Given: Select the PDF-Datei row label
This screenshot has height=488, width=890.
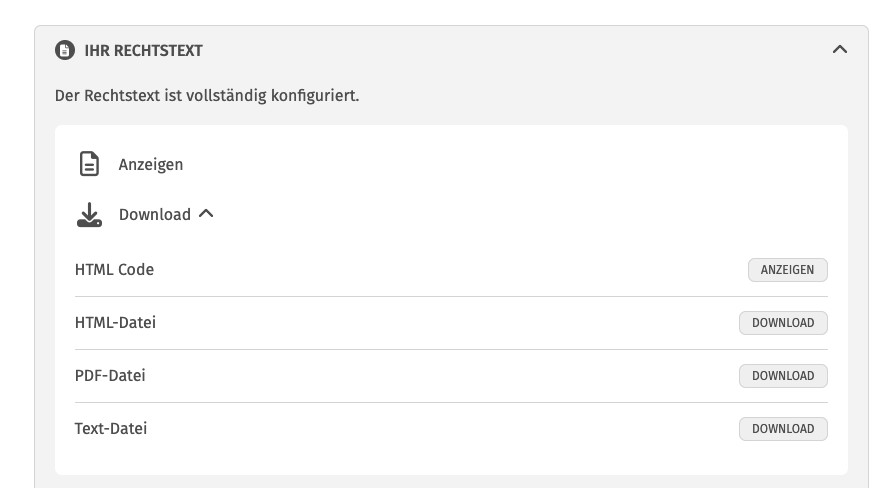Looking at the screenshot, I should pos(110,376).
